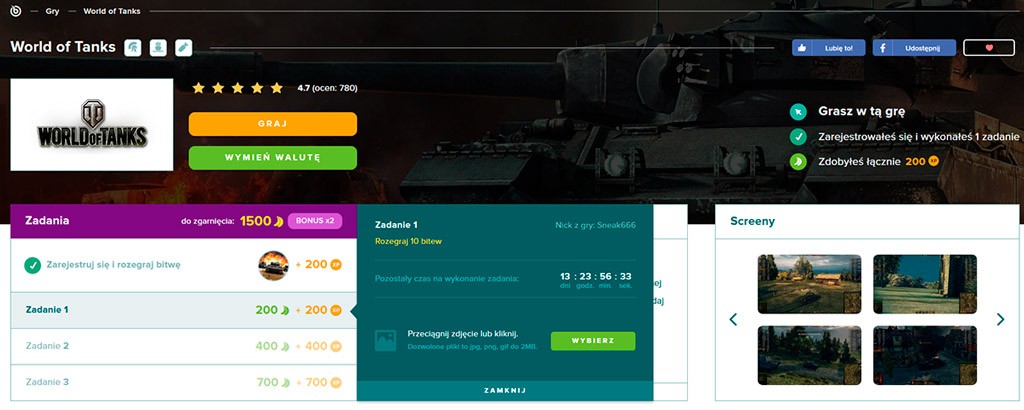Open the Zarejestruj się i rozegraj bitwę task
Viewport: 1024px width, 410px height.
click(x=184, y=265)
